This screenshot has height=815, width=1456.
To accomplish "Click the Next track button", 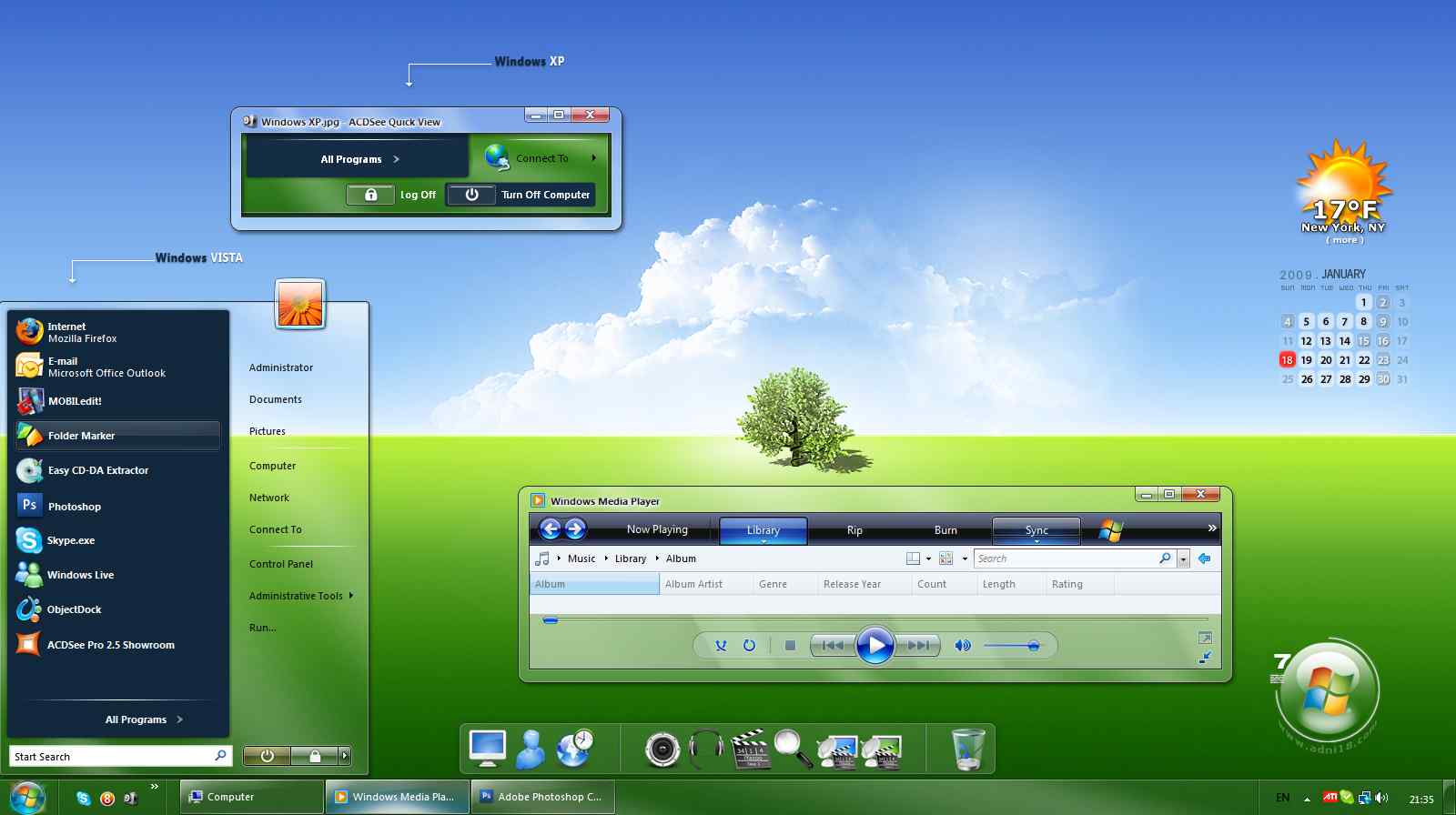I will tap(918, 645).
